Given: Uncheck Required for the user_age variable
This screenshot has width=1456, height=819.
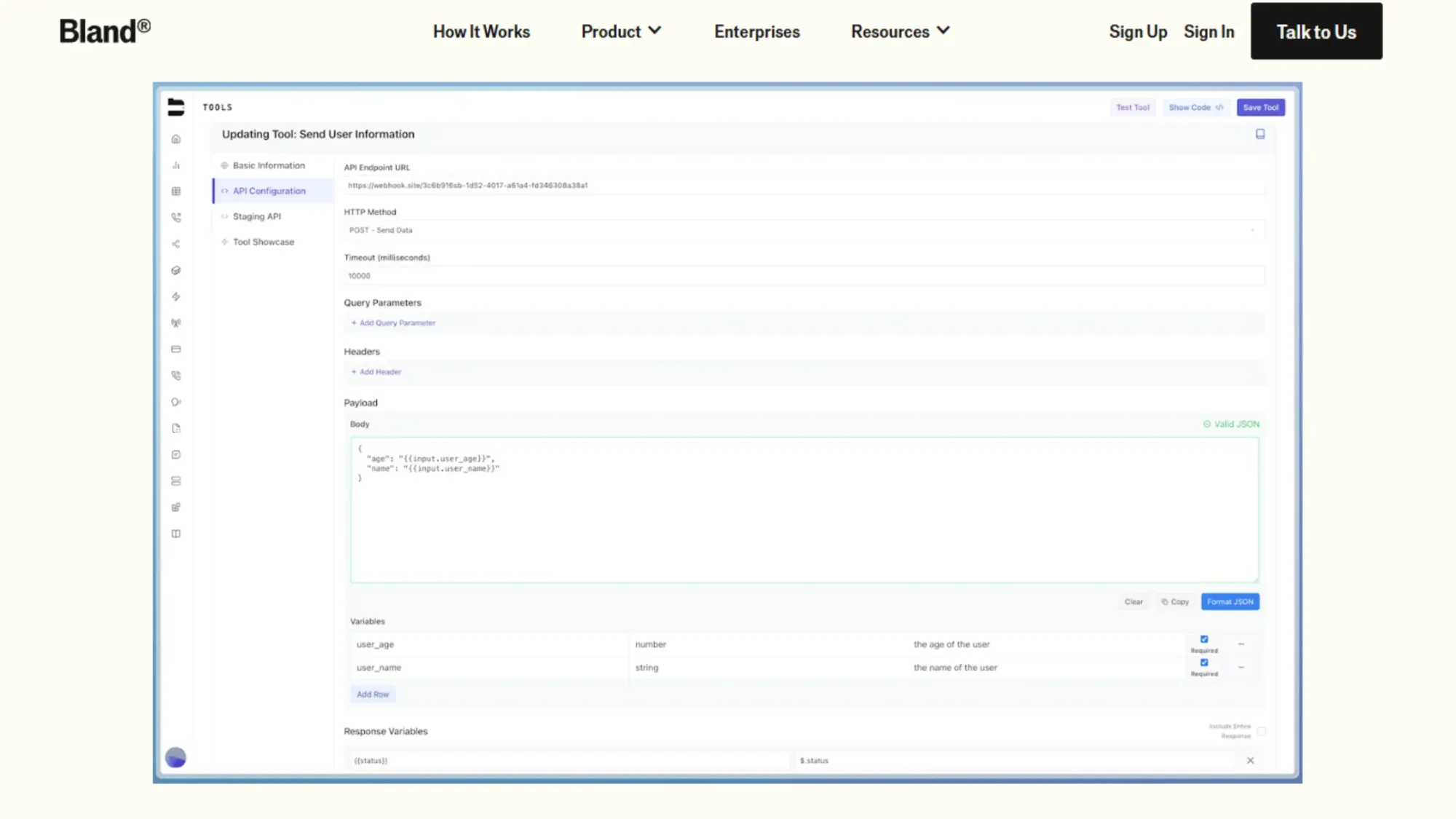Looking at the screenshot, I should 1204,638.
